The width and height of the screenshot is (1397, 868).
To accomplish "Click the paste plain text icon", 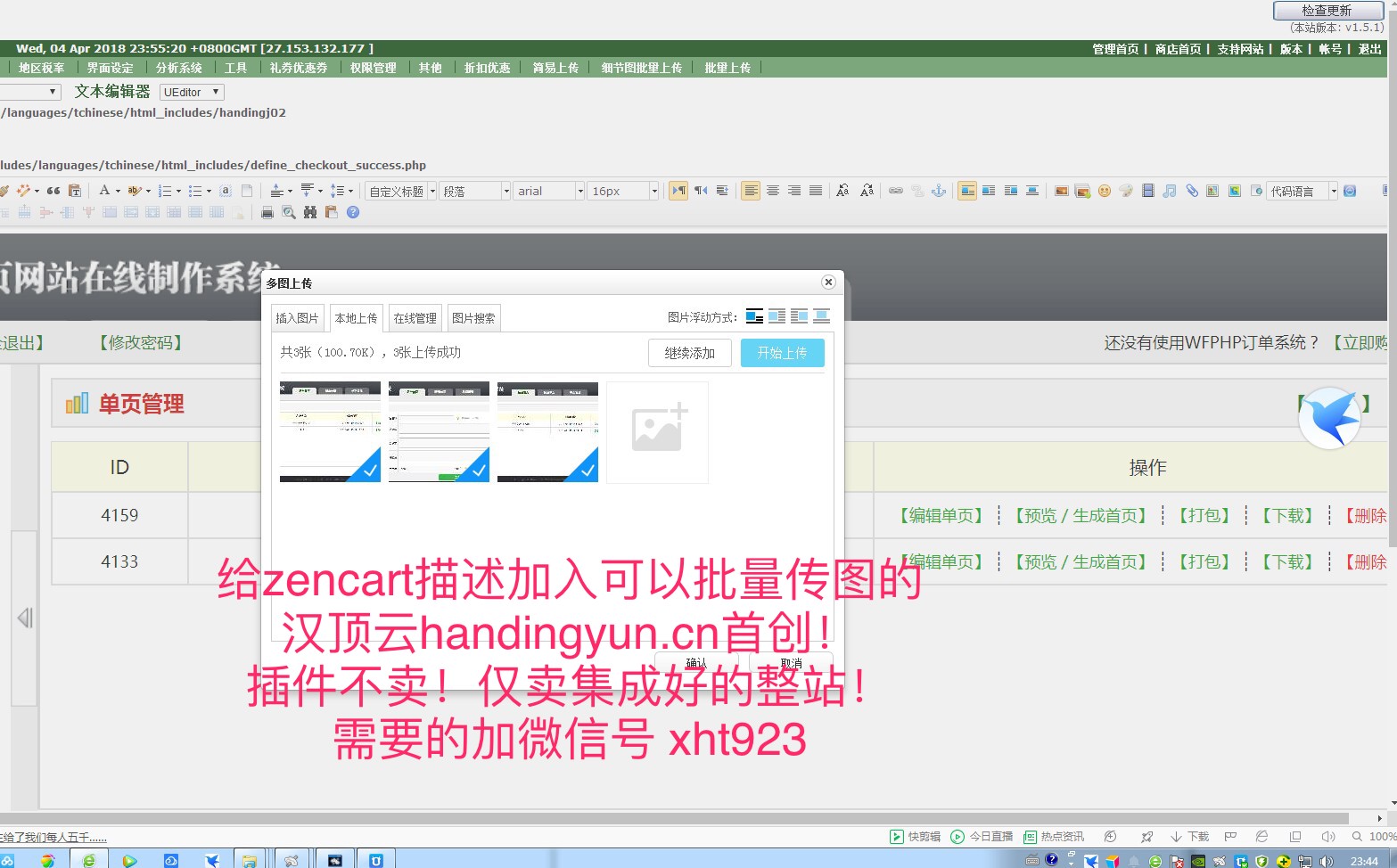I will [x=75, y=191].
